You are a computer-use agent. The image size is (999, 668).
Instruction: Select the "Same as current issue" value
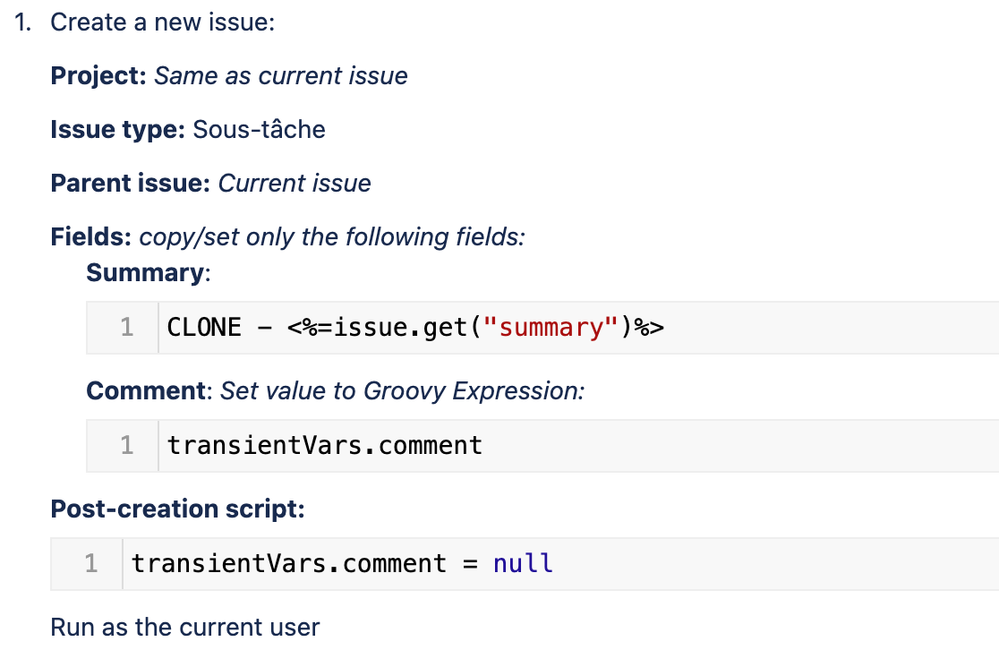[x=280, y=76]
